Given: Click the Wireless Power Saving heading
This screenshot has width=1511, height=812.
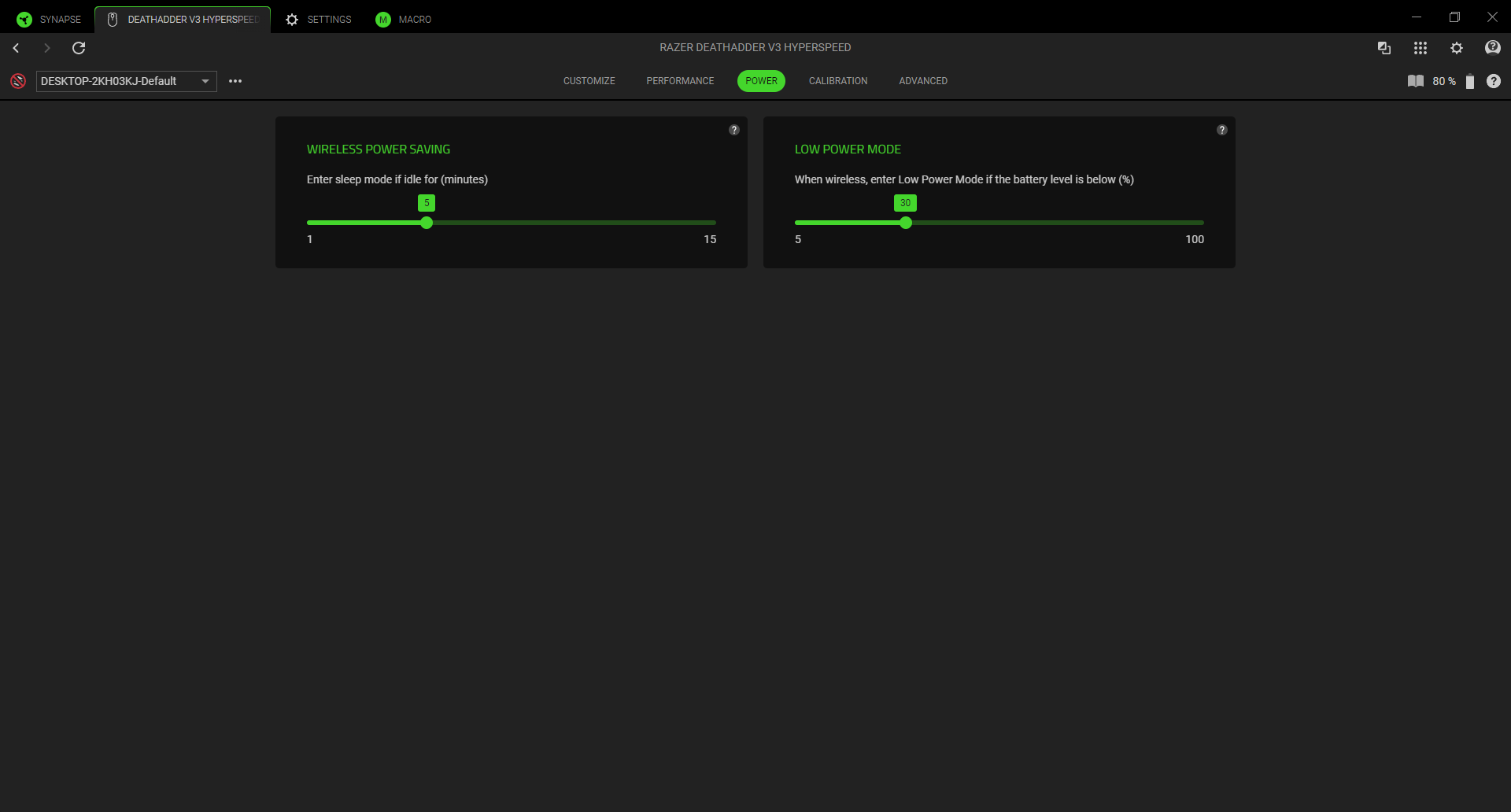Looking at the screenshot, I should 379,149.
